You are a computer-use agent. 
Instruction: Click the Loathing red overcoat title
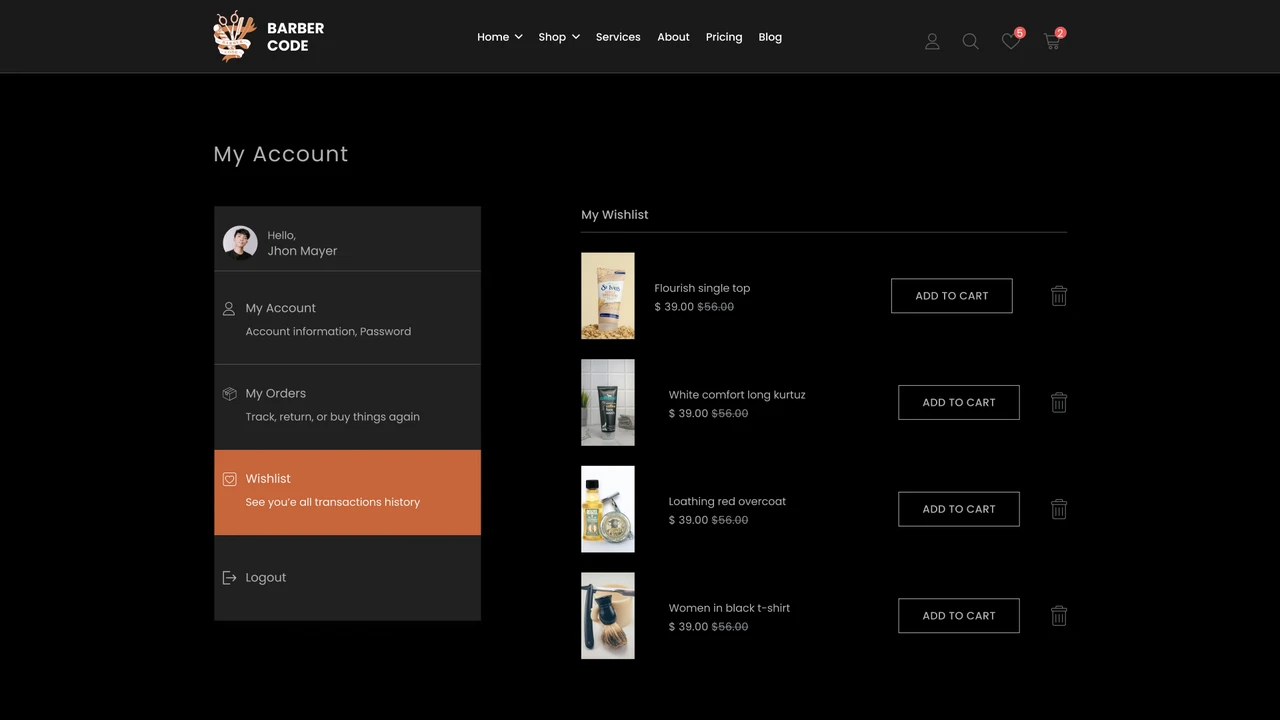tap(727, 502)
